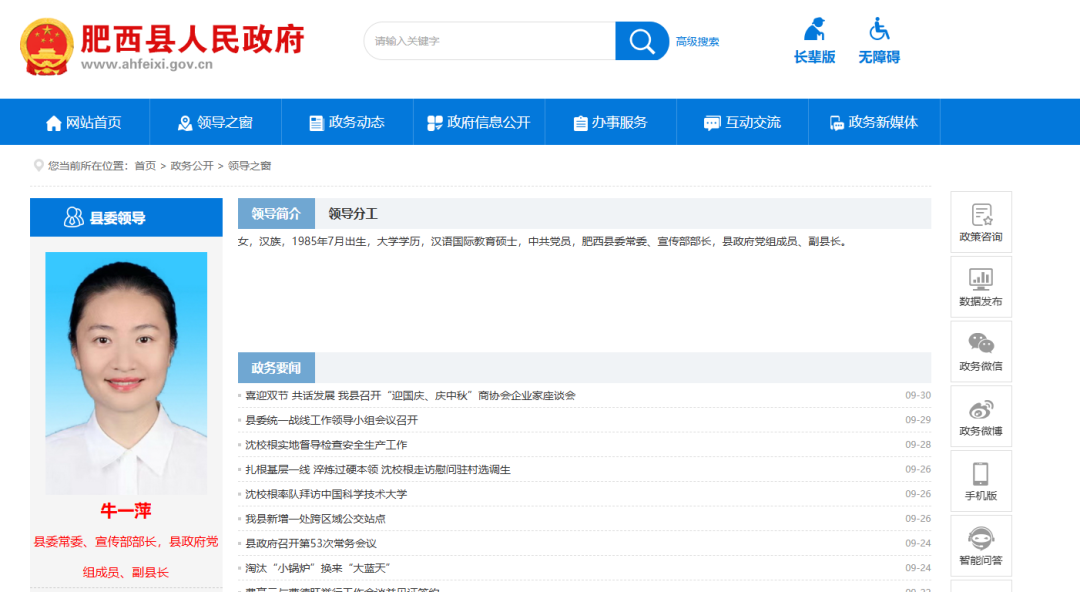Open the 政务微信 government WeChat icon
The height and width of the screenshot is (592, 1080).
pos(981,351)
